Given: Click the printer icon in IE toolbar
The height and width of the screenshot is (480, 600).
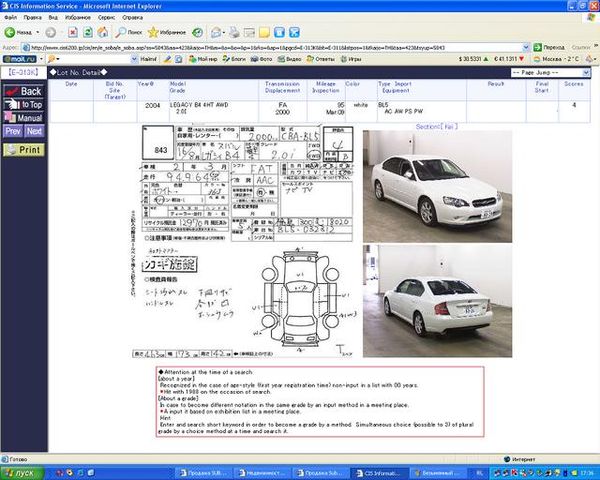Looking at the screenshot, I should click(x=234, y=33).
